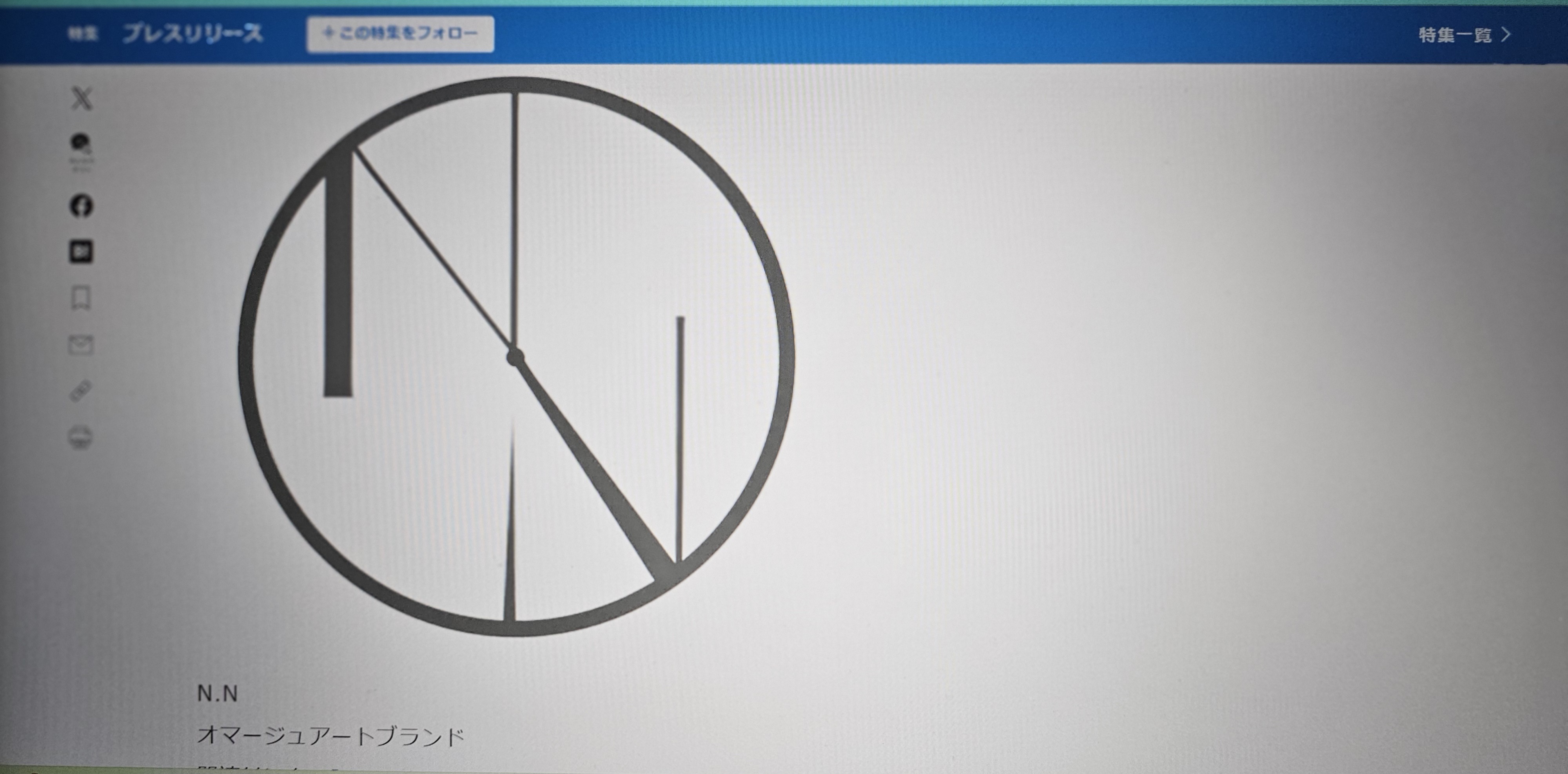Share article via the envelope mail icon
This screenshot has height=774, width=1568.
tap(80, 345)
